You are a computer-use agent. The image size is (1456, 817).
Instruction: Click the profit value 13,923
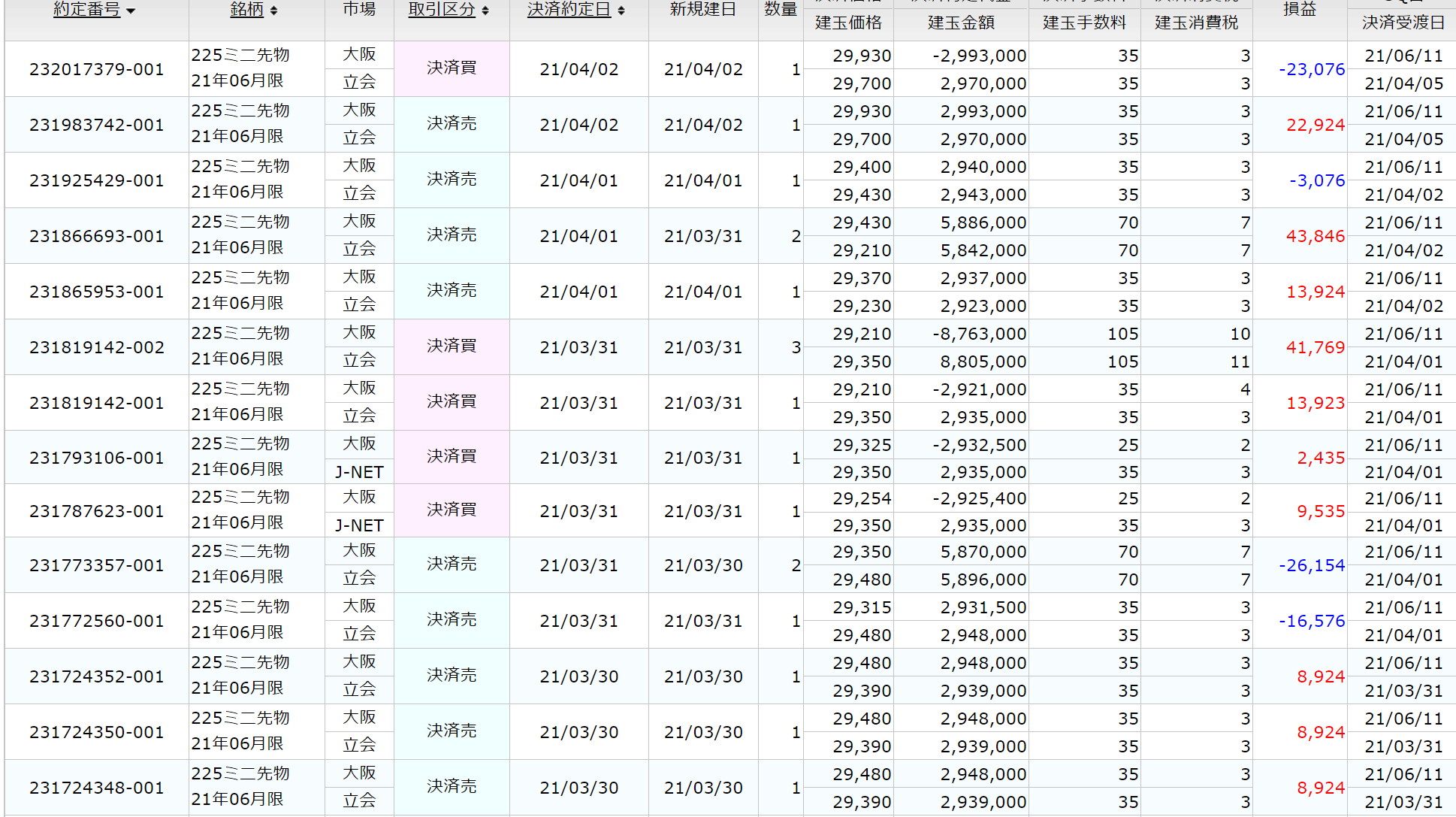pos(1316,403)
